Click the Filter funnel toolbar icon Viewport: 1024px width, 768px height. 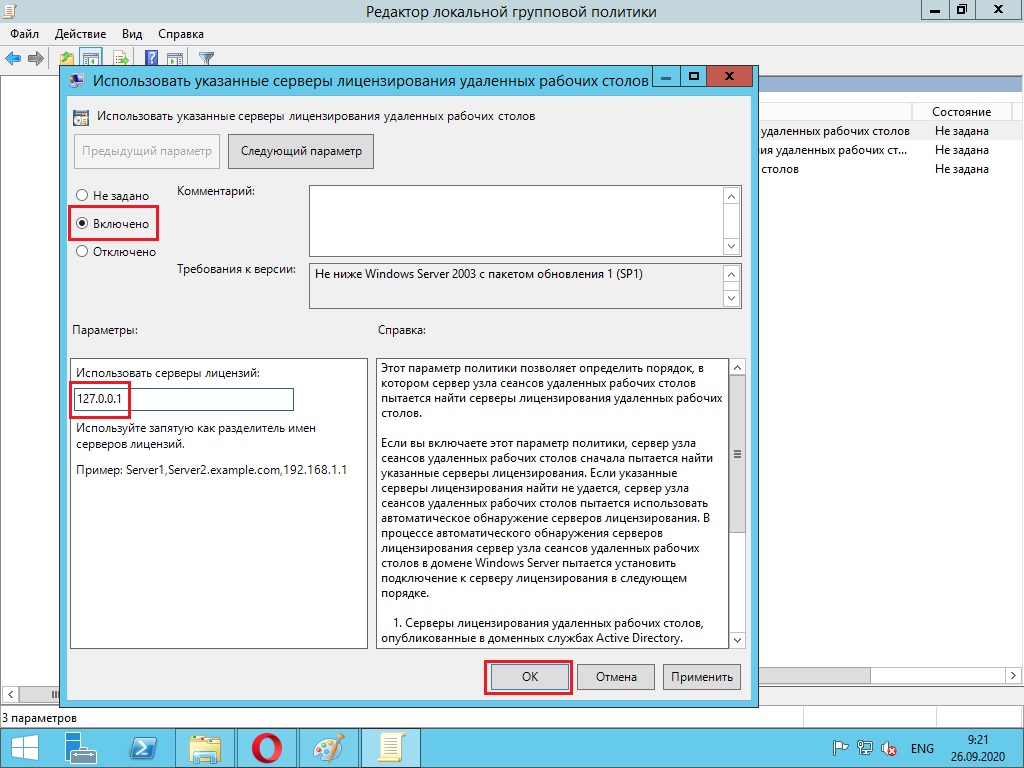206,58
